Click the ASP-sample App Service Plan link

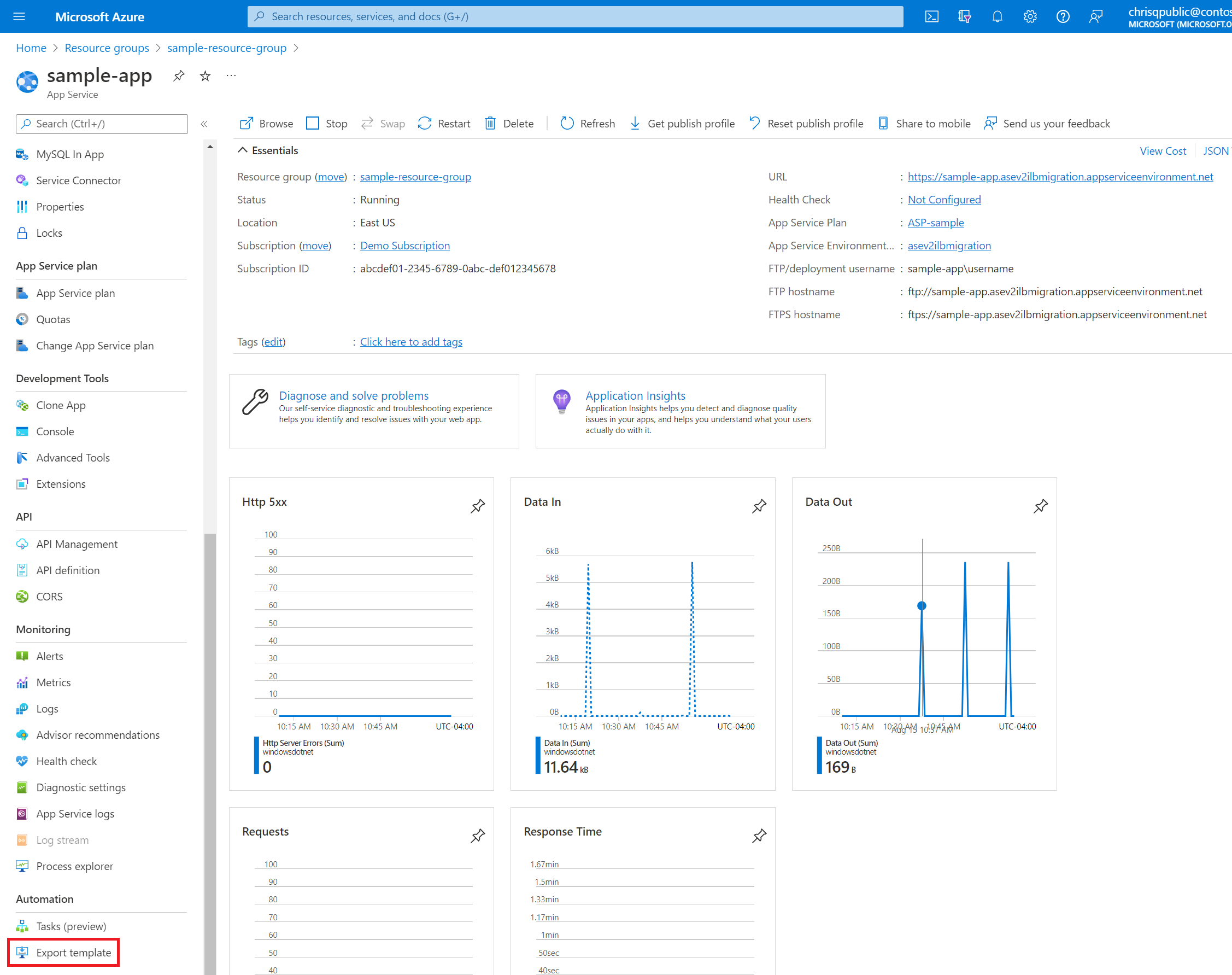coord(934,222)
